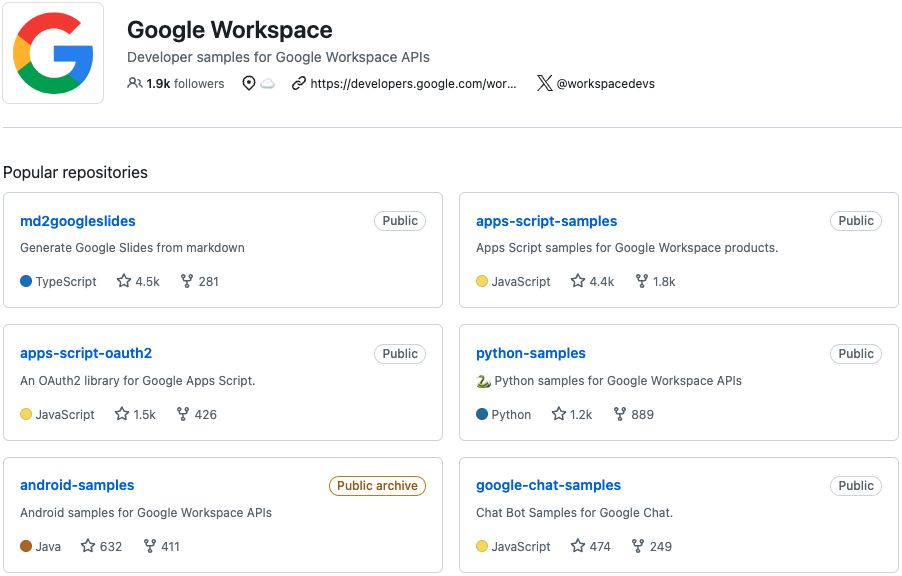Open the apps-script-oauth2 repository
The image size is (902, 576).
point(86,353)
